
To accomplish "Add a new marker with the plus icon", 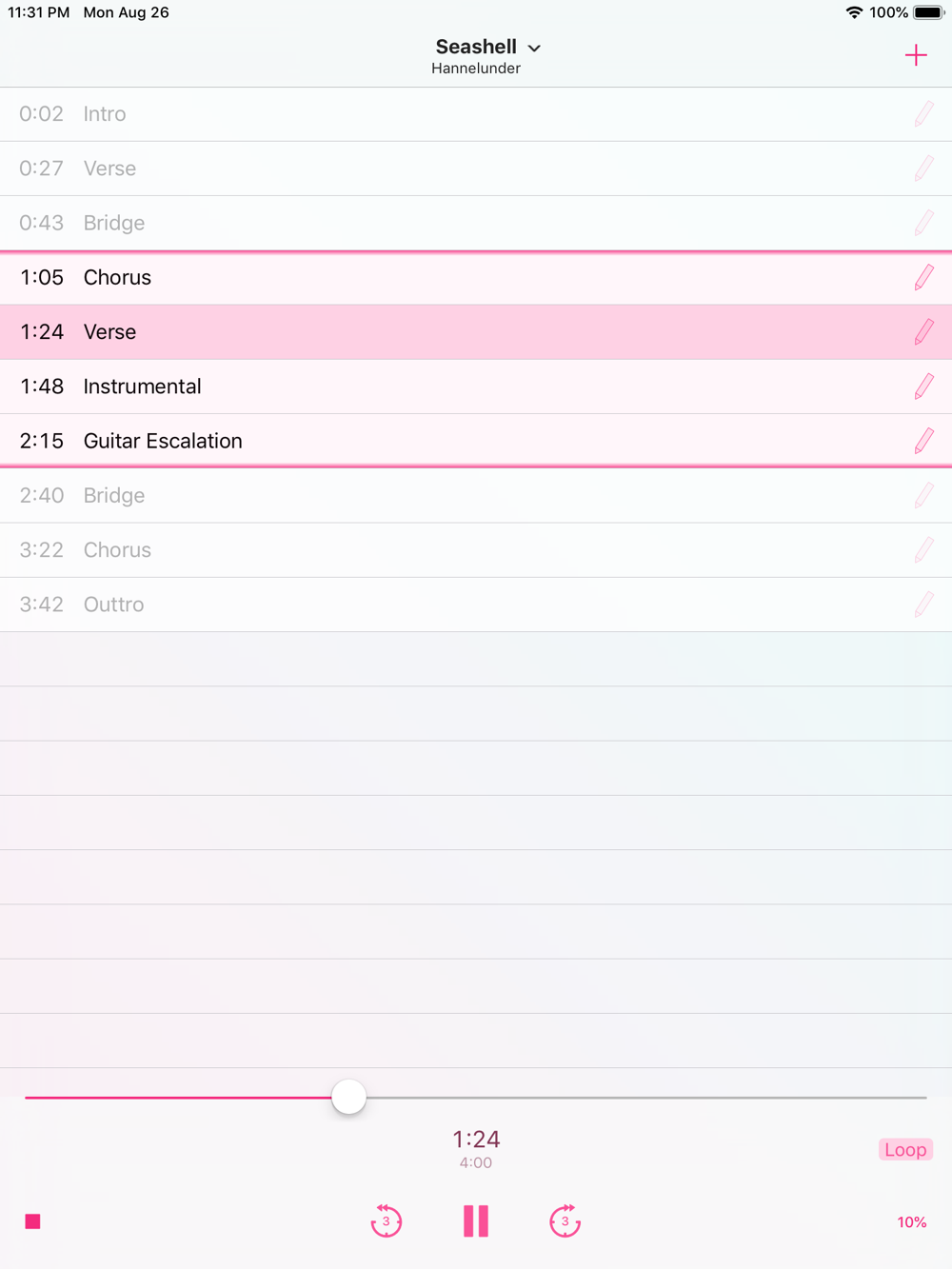I will pos(916,55).
